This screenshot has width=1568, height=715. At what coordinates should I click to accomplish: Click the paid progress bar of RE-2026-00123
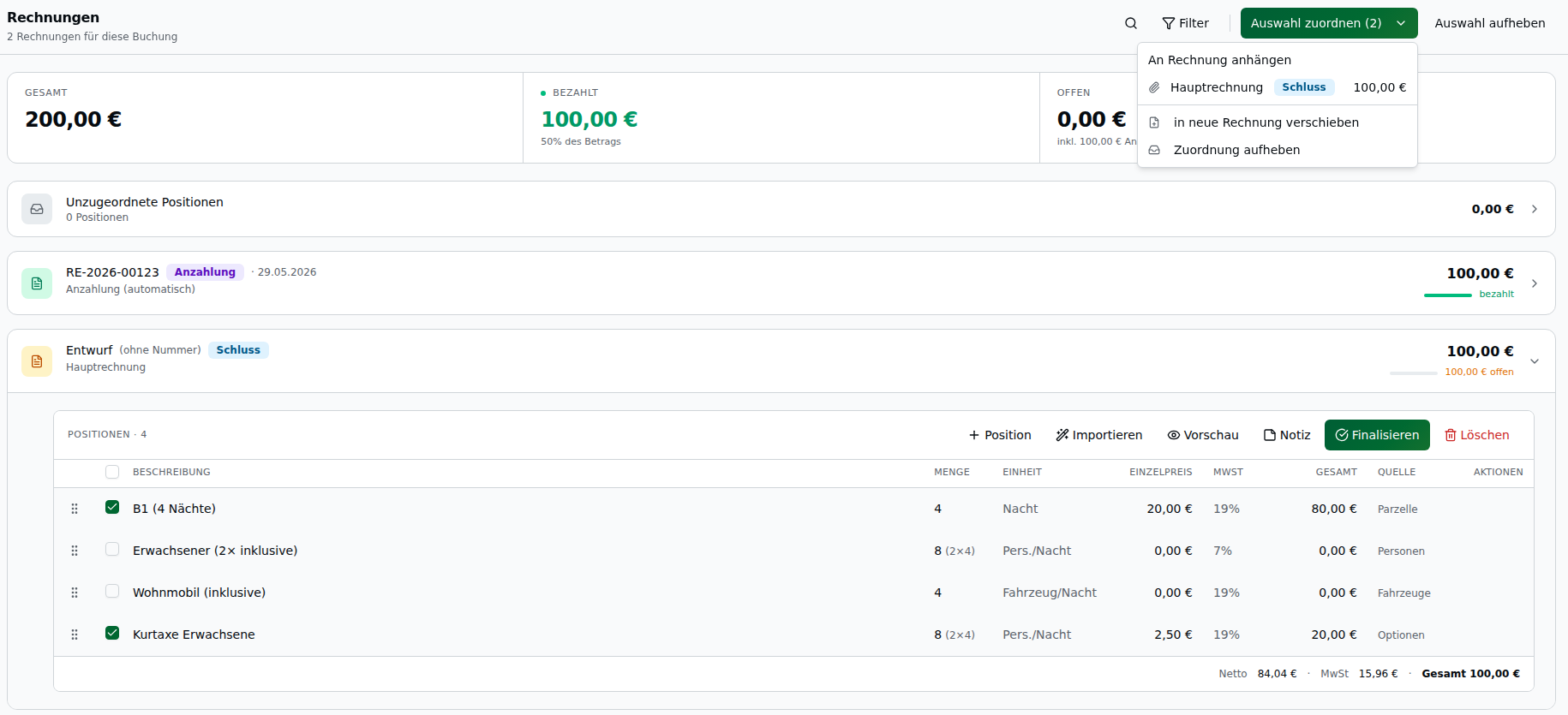coord(1448,295)
